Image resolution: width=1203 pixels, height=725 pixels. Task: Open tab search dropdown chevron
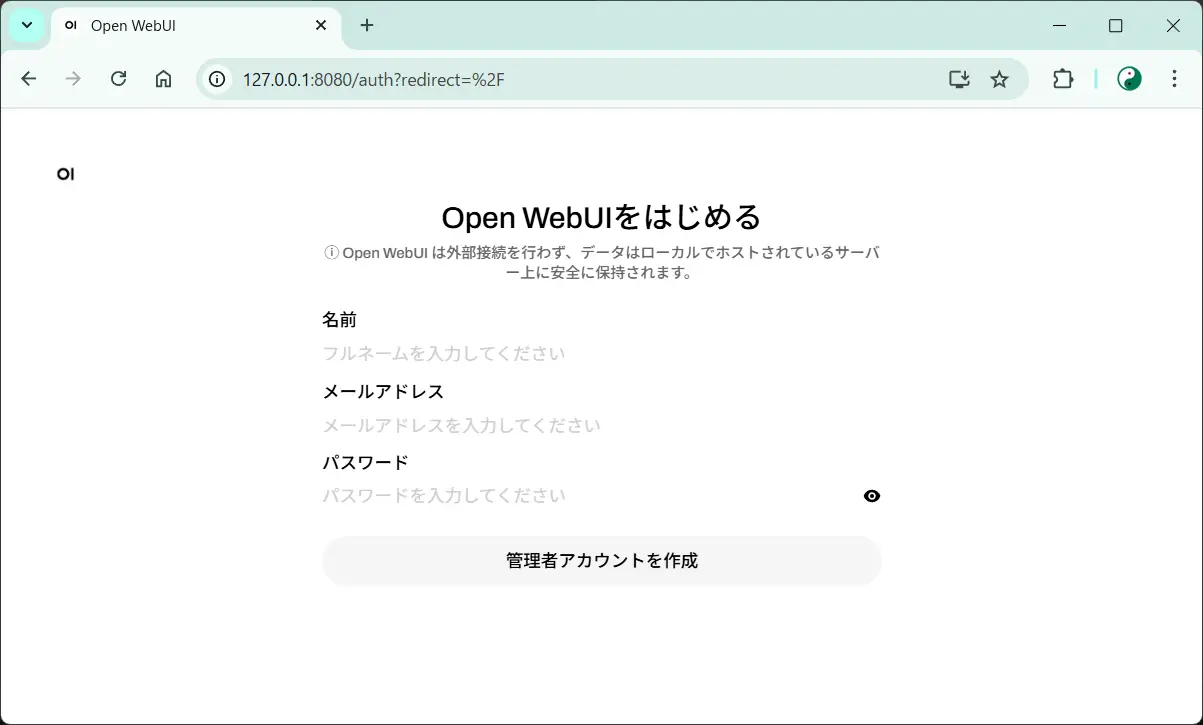[27, 25]
